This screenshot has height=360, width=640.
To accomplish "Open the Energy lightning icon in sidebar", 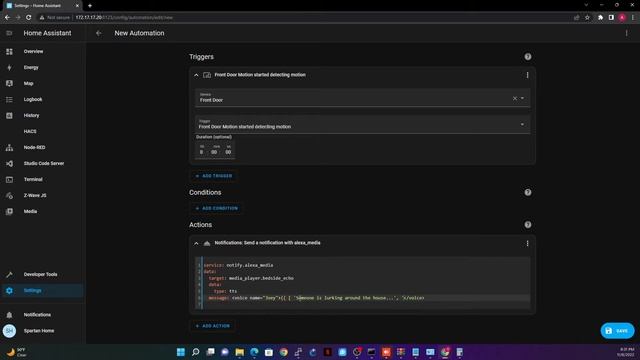I will [9, 67].
